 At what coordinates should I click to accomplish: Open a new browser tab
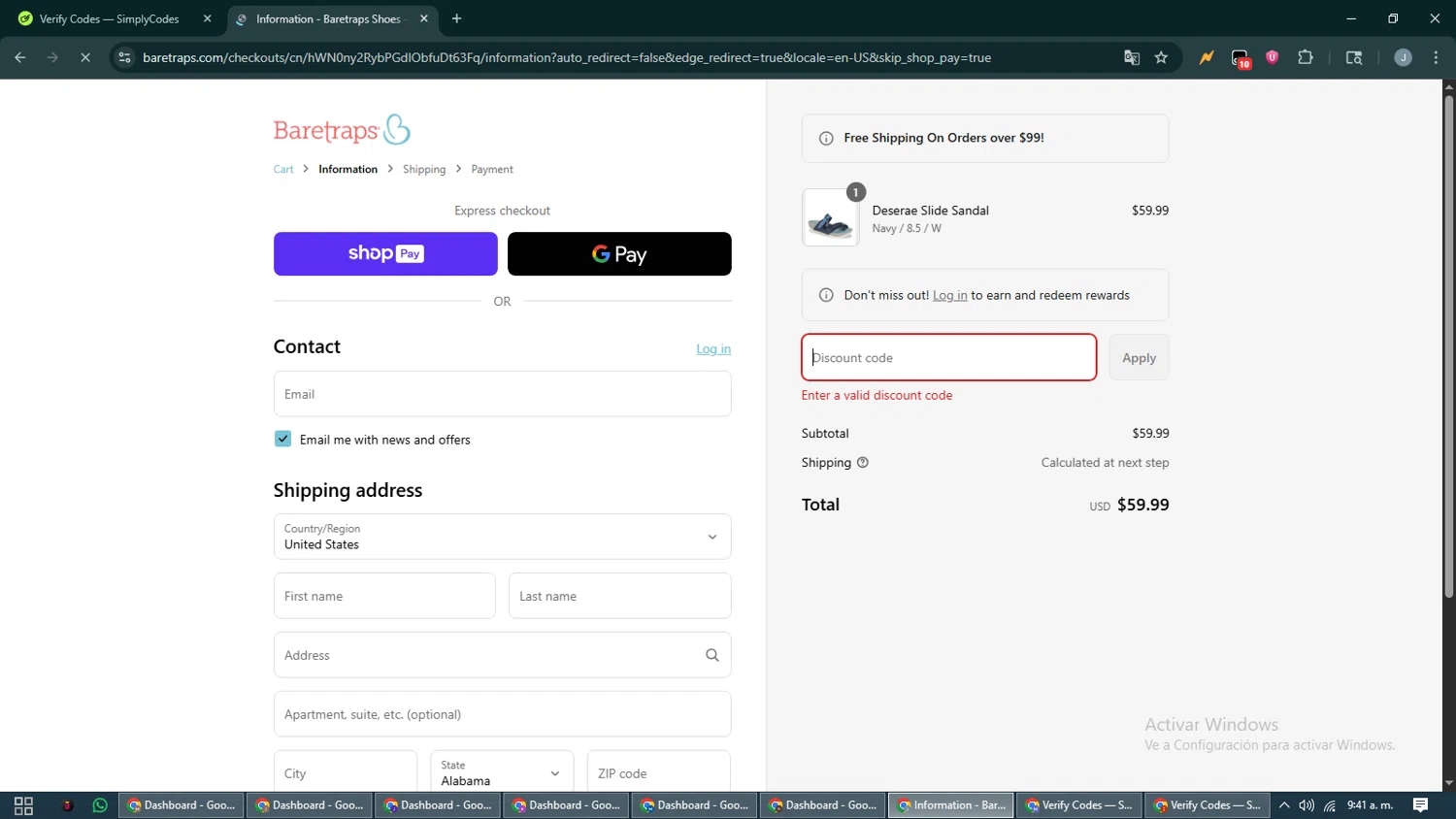point(457,18)
